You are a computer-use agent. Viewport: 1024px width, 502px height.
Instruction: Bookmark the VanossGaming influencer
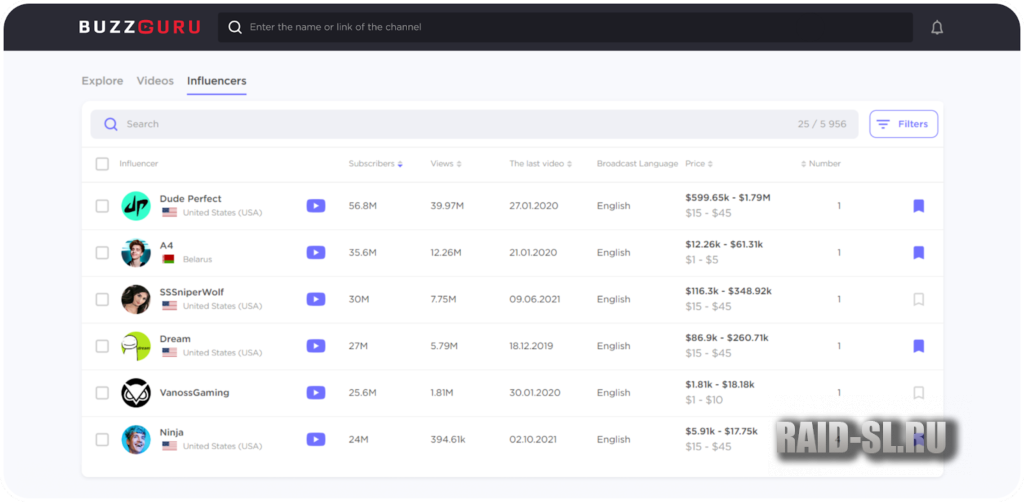[x=918, y=393]
